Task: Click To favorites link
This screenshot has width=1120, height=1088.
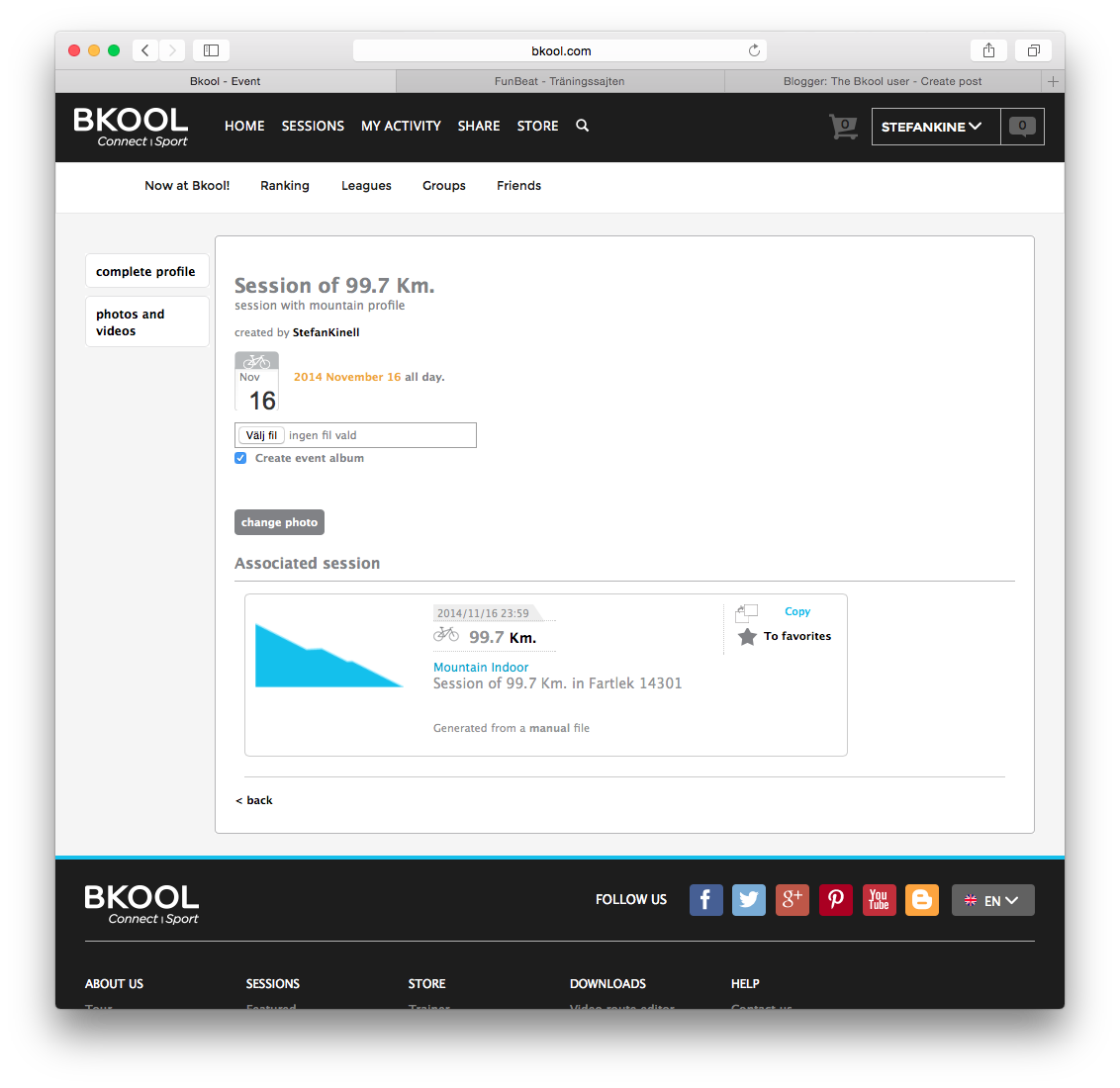Action: coord(797,636)
